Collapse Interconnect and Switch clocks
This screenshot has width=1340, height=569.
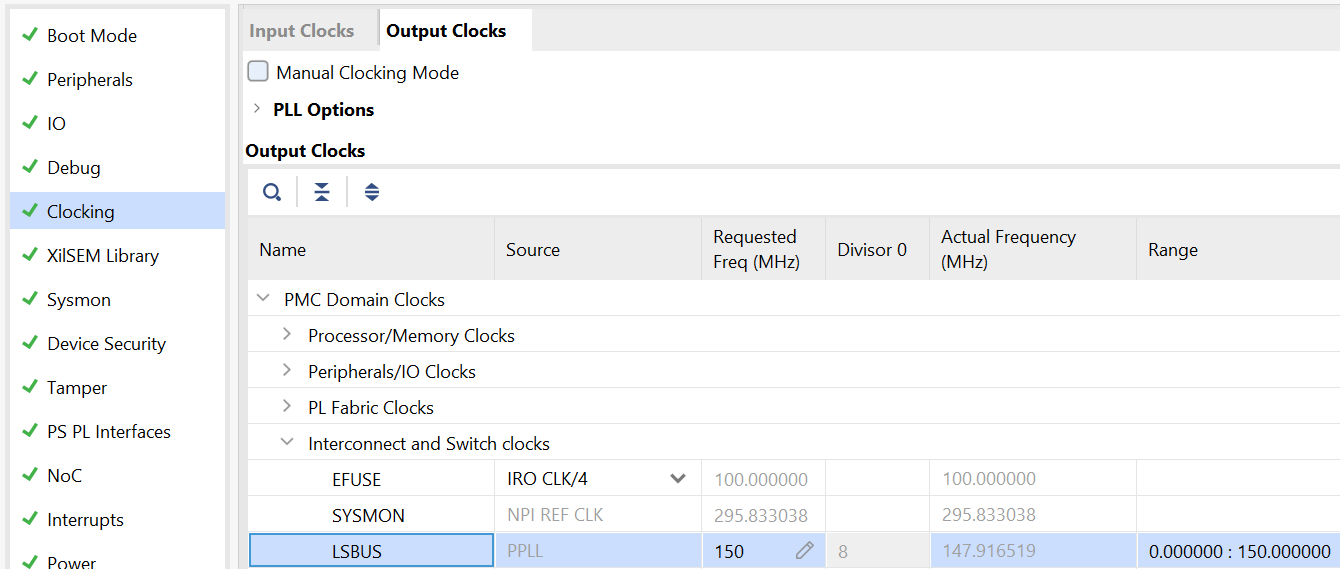(x=287, y=443)
